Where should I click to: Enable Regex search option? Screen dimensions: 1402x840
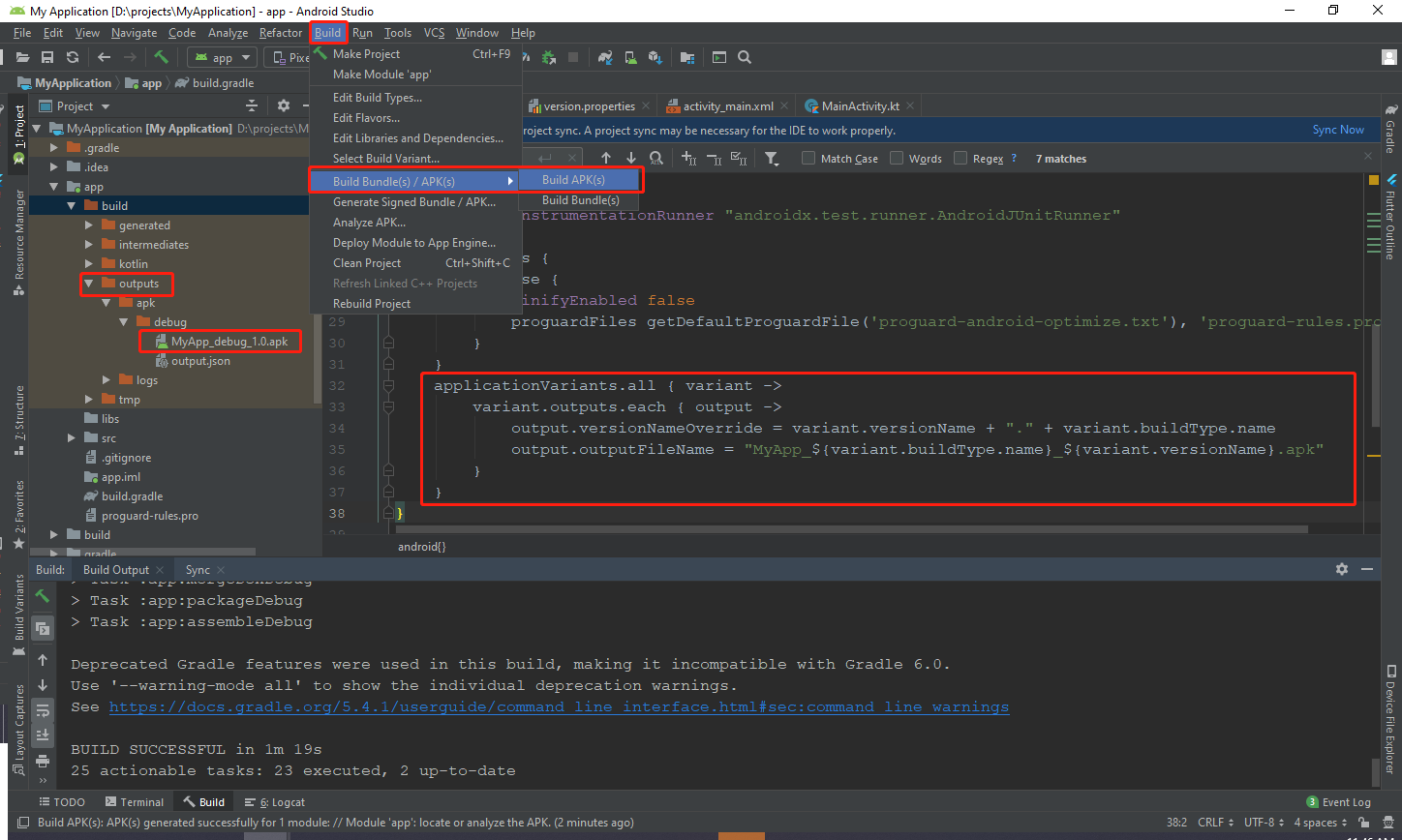click(x=960, y=158)
